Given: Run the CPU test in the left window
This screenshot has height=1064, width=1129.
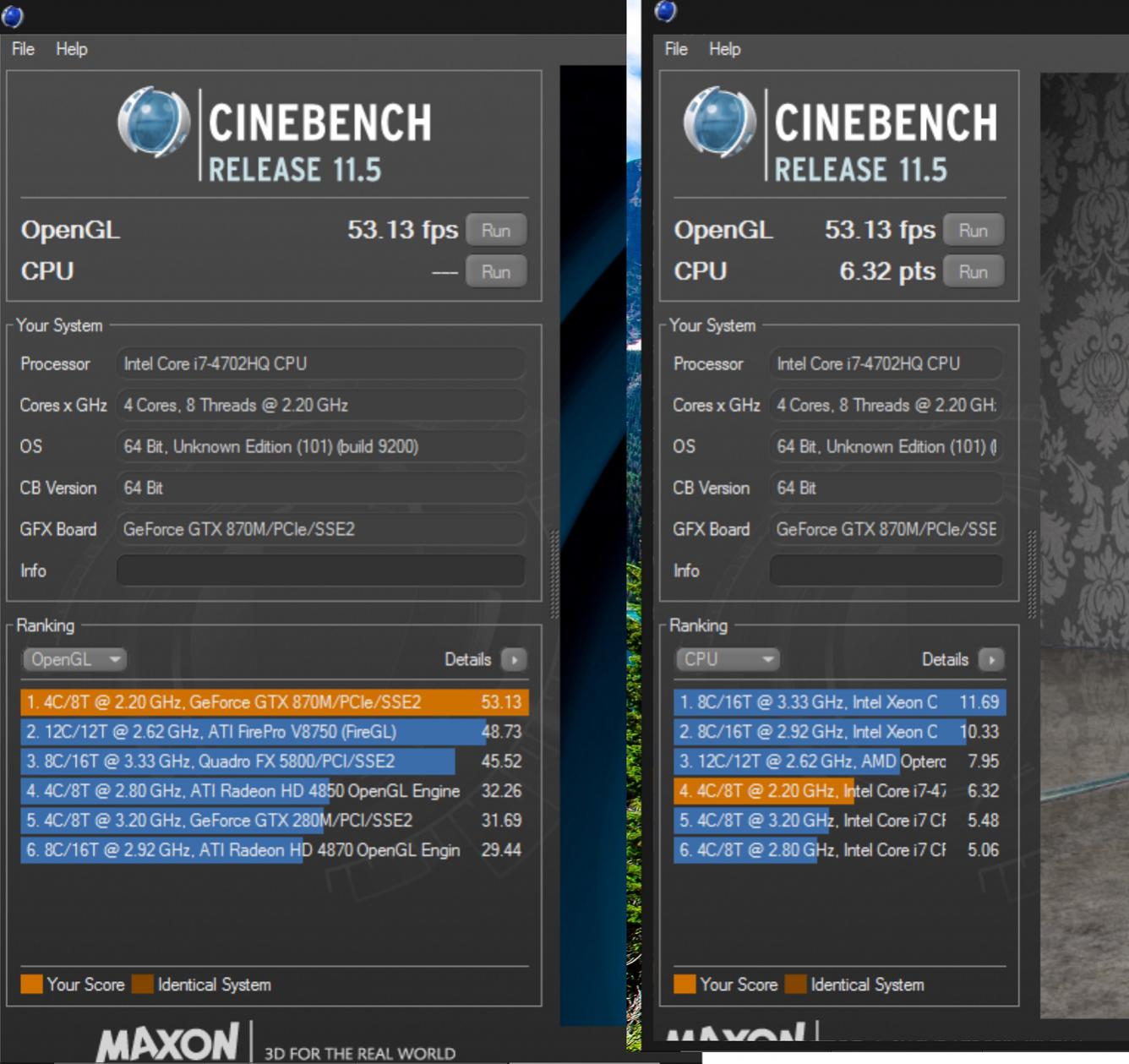Looking at the screenshot, I should tap(496, 271).
